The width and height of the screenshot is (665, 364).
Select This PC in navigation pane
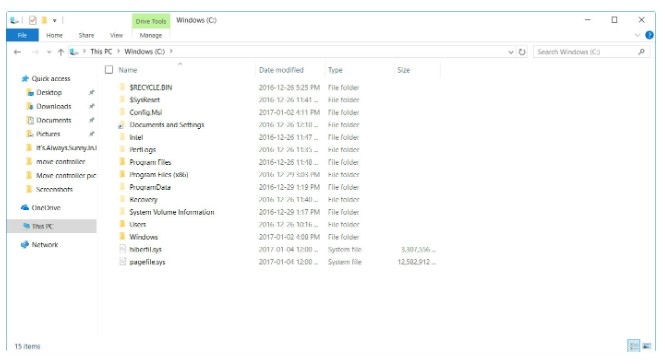click(x=42, y=226)
